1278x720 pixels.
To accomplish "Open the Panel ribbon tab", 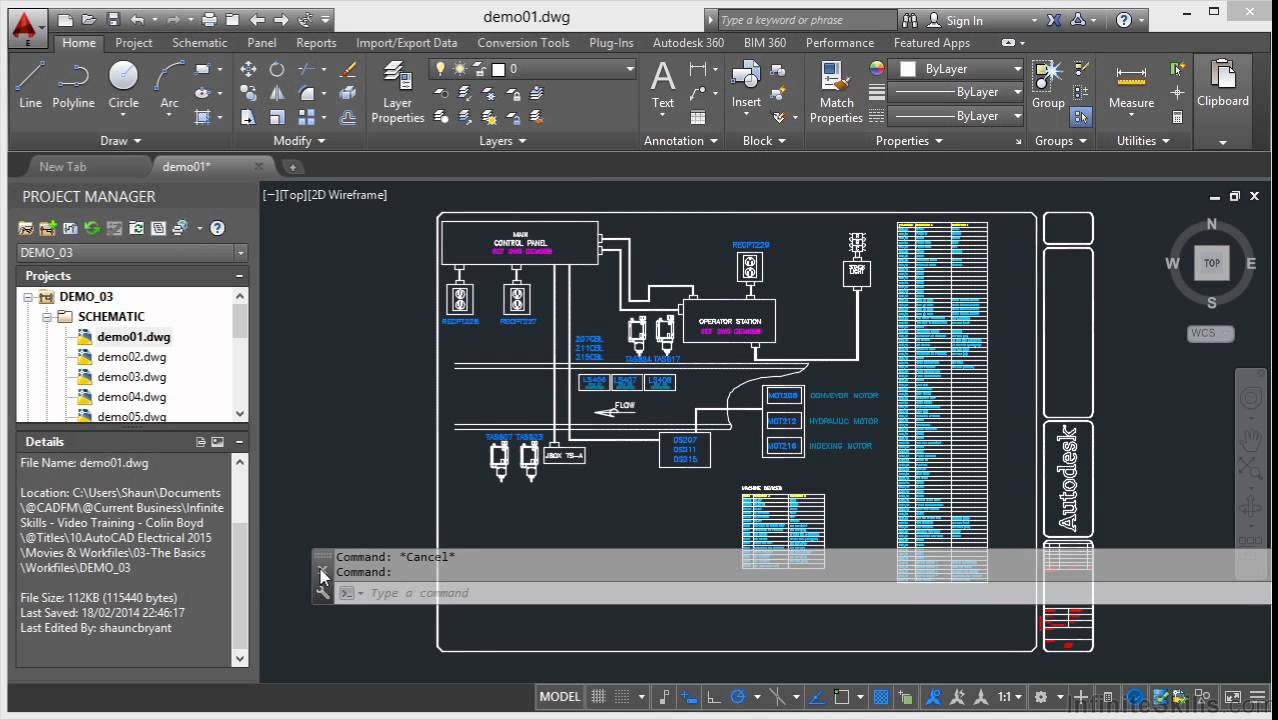I will (x=261, y=43).
